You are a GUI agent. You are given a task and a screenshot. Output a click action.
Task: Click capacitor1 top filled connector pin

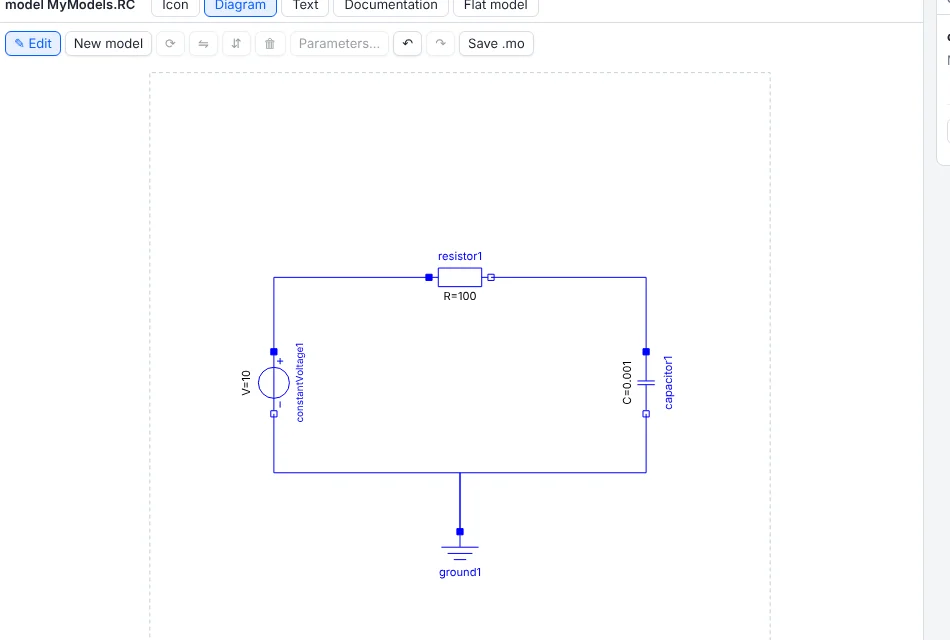coord(646,352)
